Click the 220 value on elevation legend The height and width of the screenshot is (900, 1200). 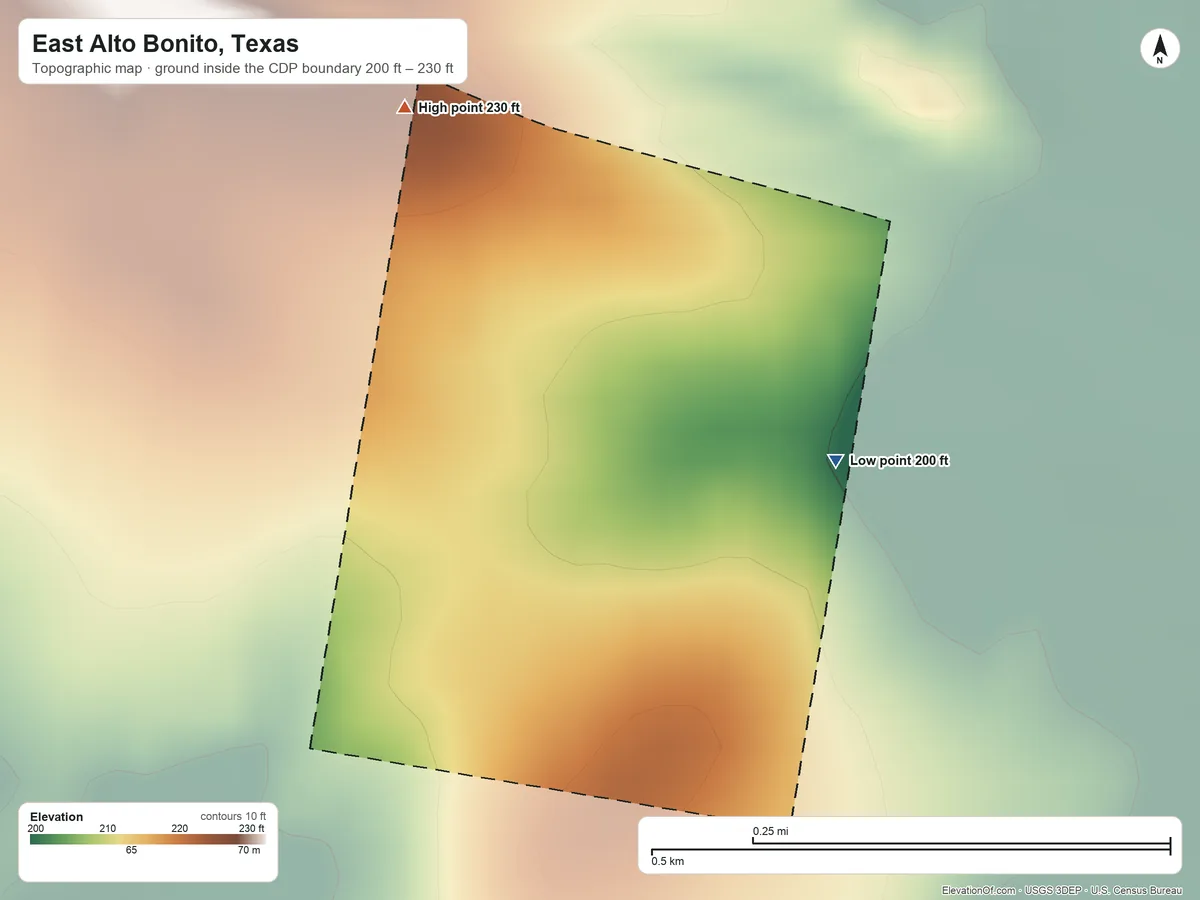(180, 828)
